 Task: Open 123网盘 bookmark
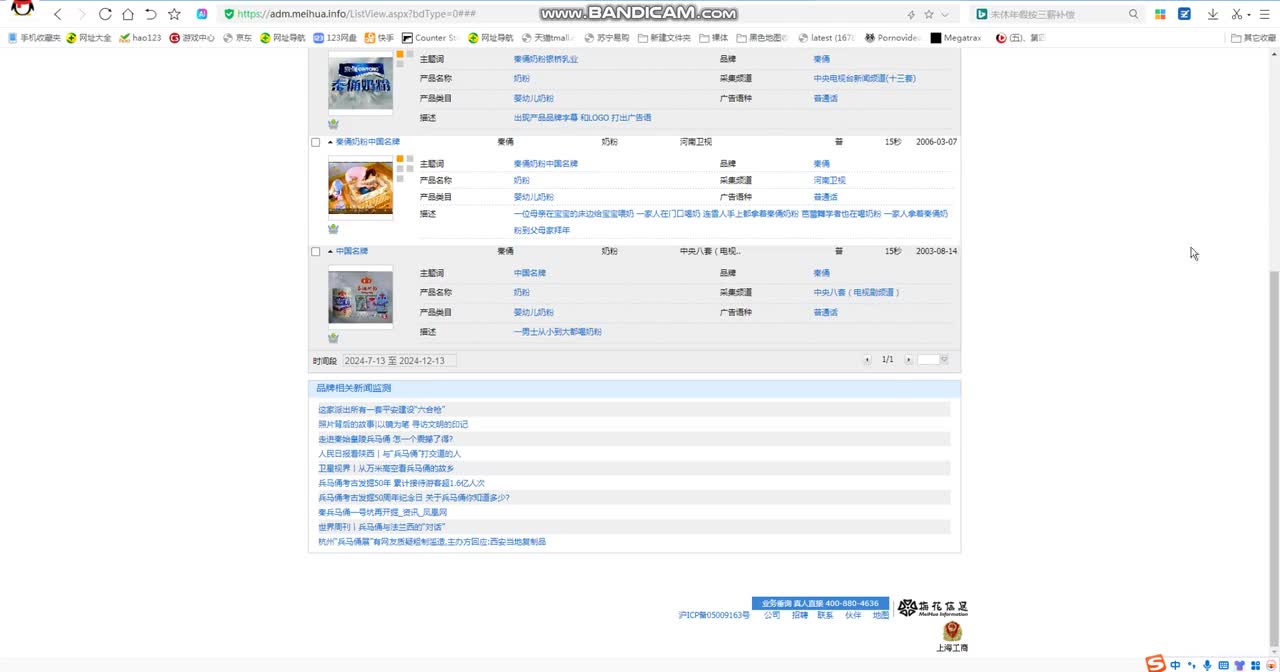pyautogui.click(x=335, y=38)
